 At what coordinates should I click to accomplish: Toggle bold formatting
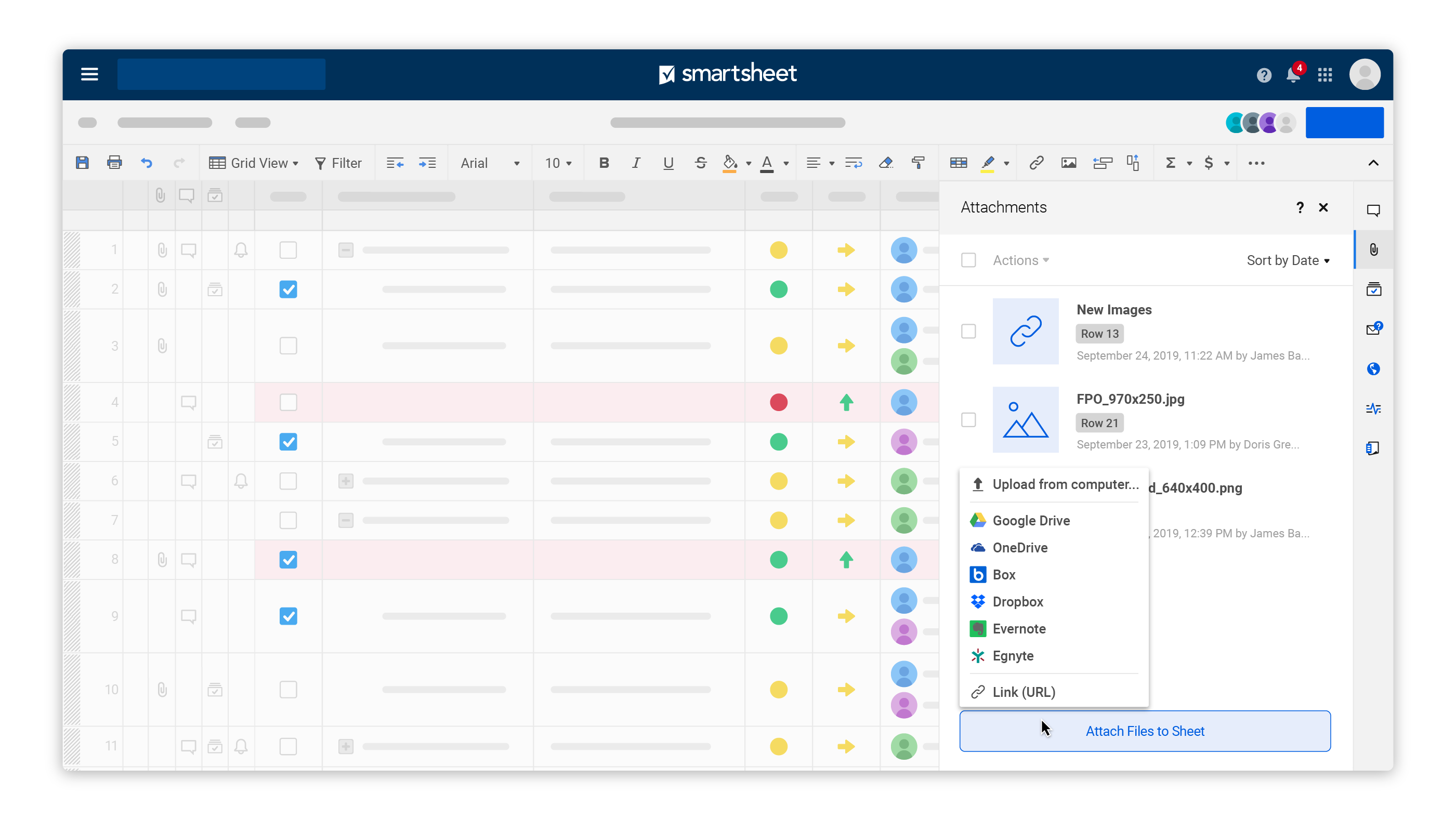[604, 163]
